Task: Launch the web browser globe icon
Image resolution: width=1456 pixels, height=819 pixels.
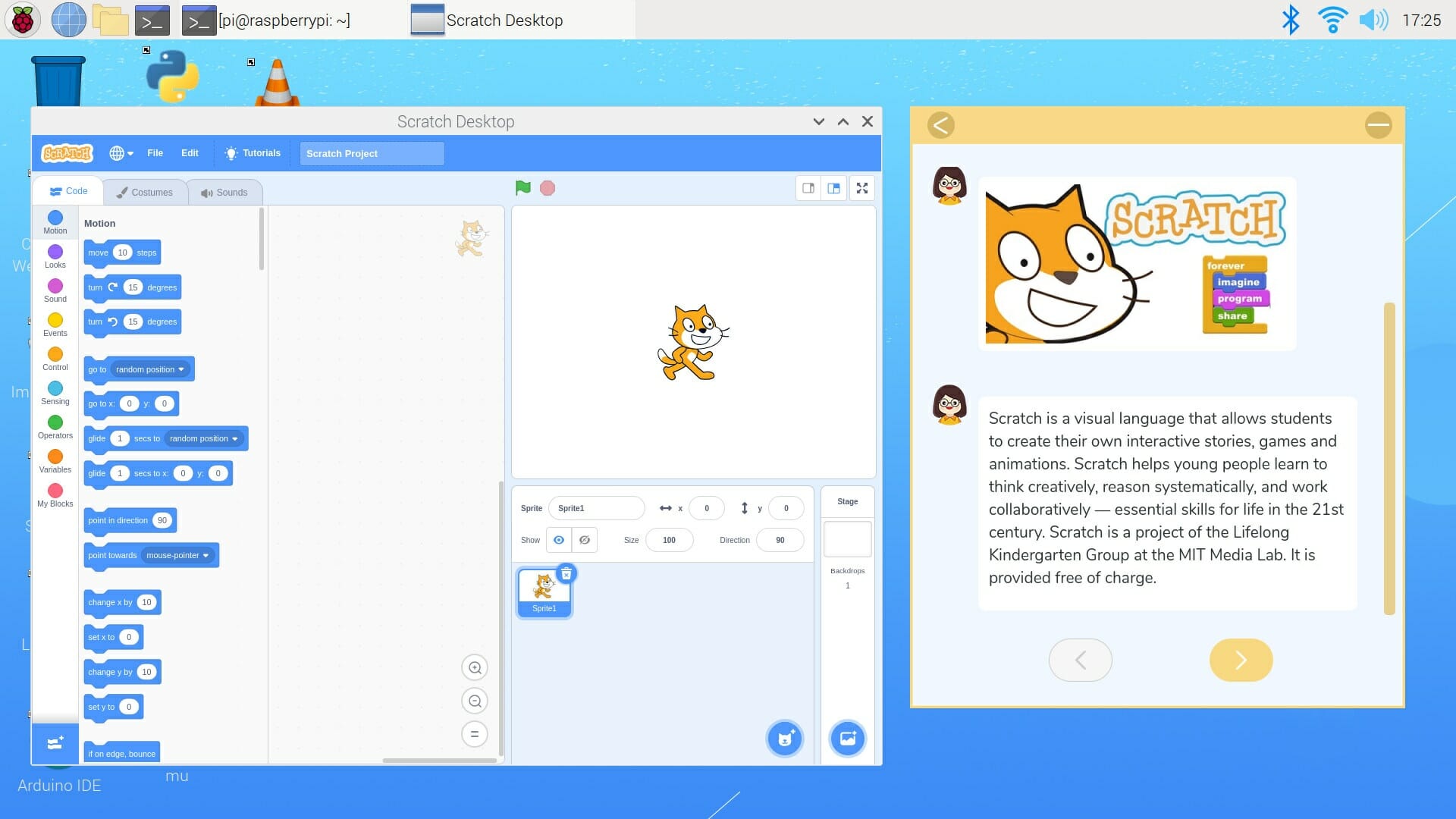Action: click(x=68, y=20)
